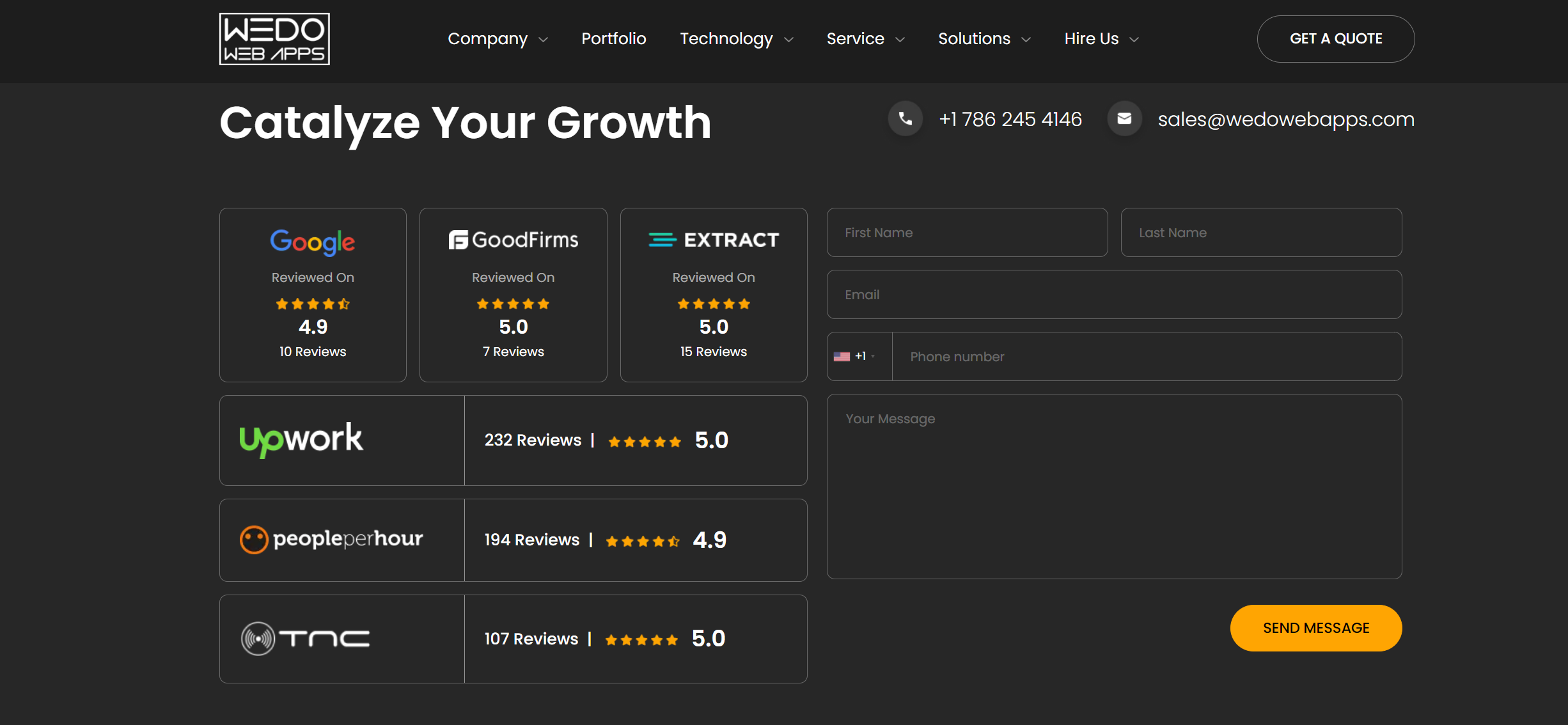Click the Upwork logo
The image size is (1568, 725).
[x=301, y=439]
